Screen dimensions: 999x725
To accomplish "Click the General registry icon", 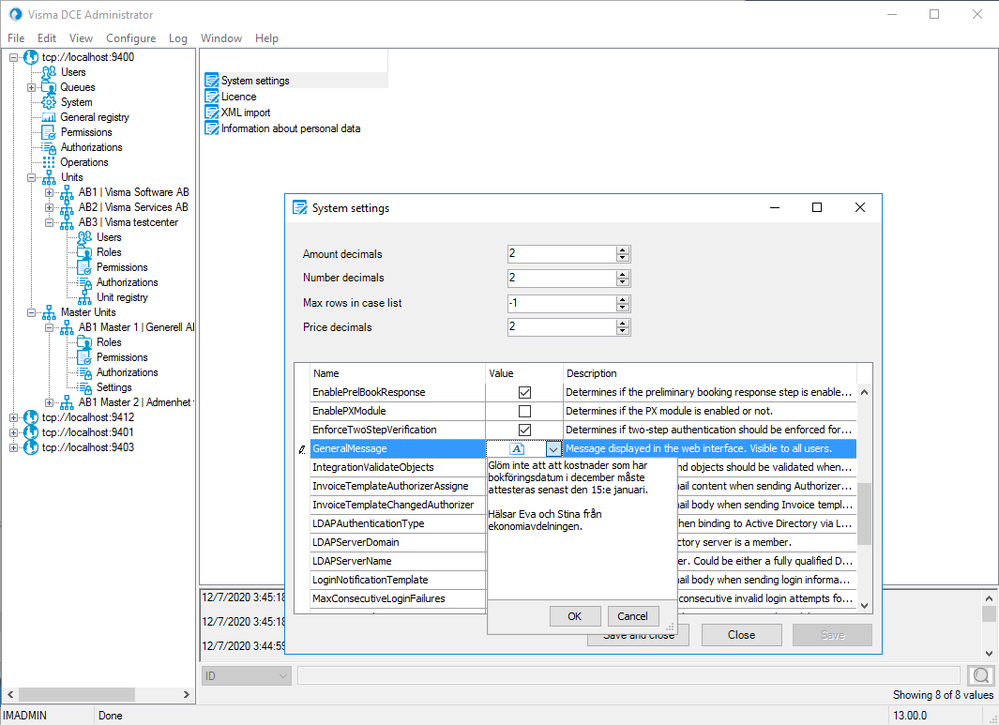I will click(x=49, y=117).
